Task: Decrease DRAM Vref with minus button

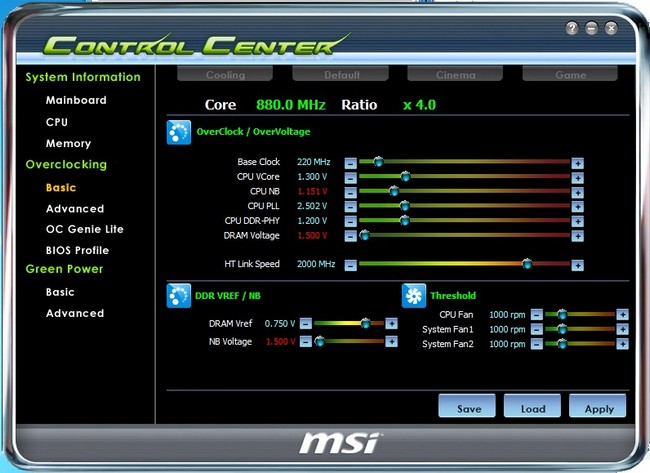Action: point(306,323)
